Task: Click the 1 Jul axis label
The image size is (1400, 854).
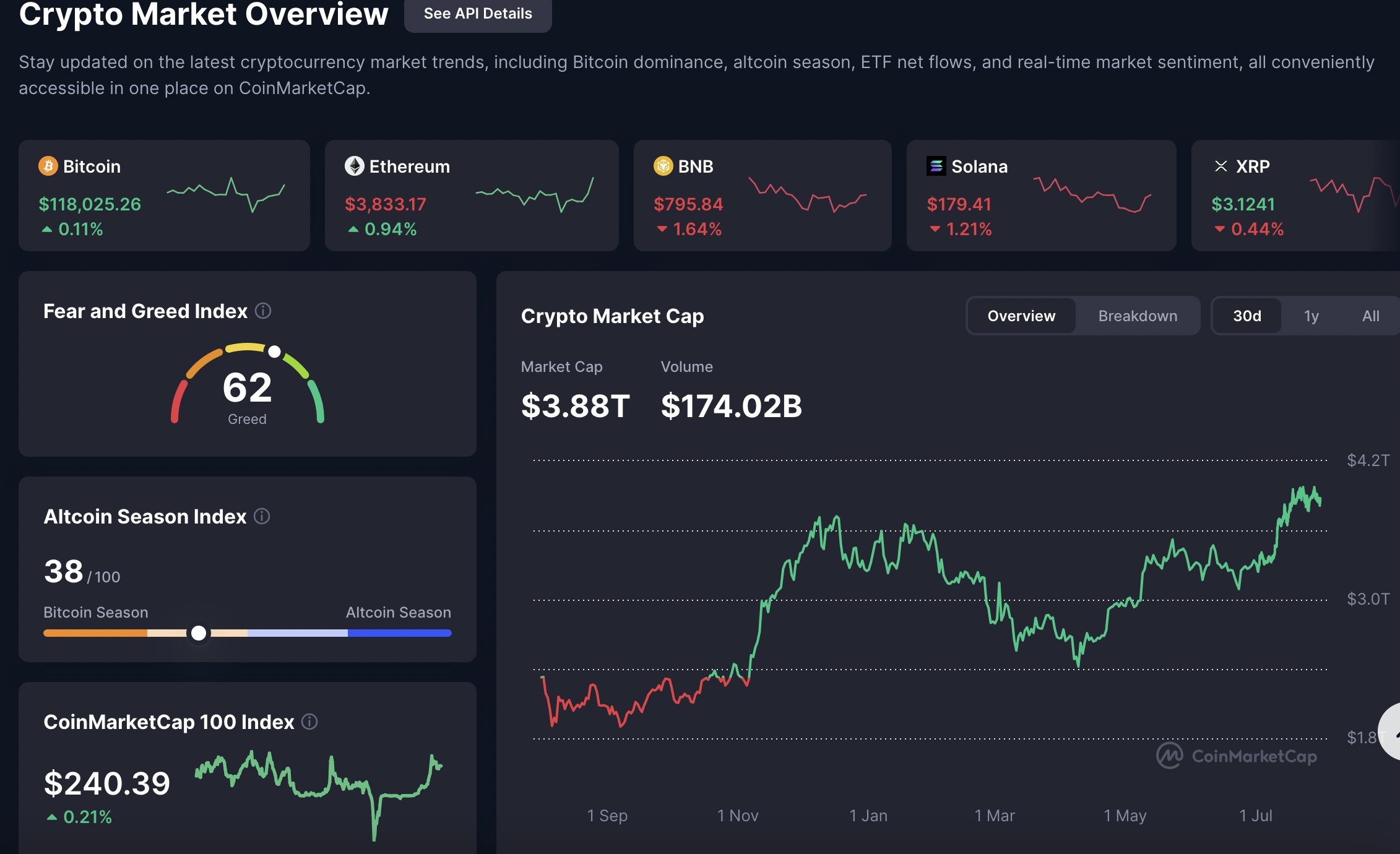Action: tap(1256, 816)
